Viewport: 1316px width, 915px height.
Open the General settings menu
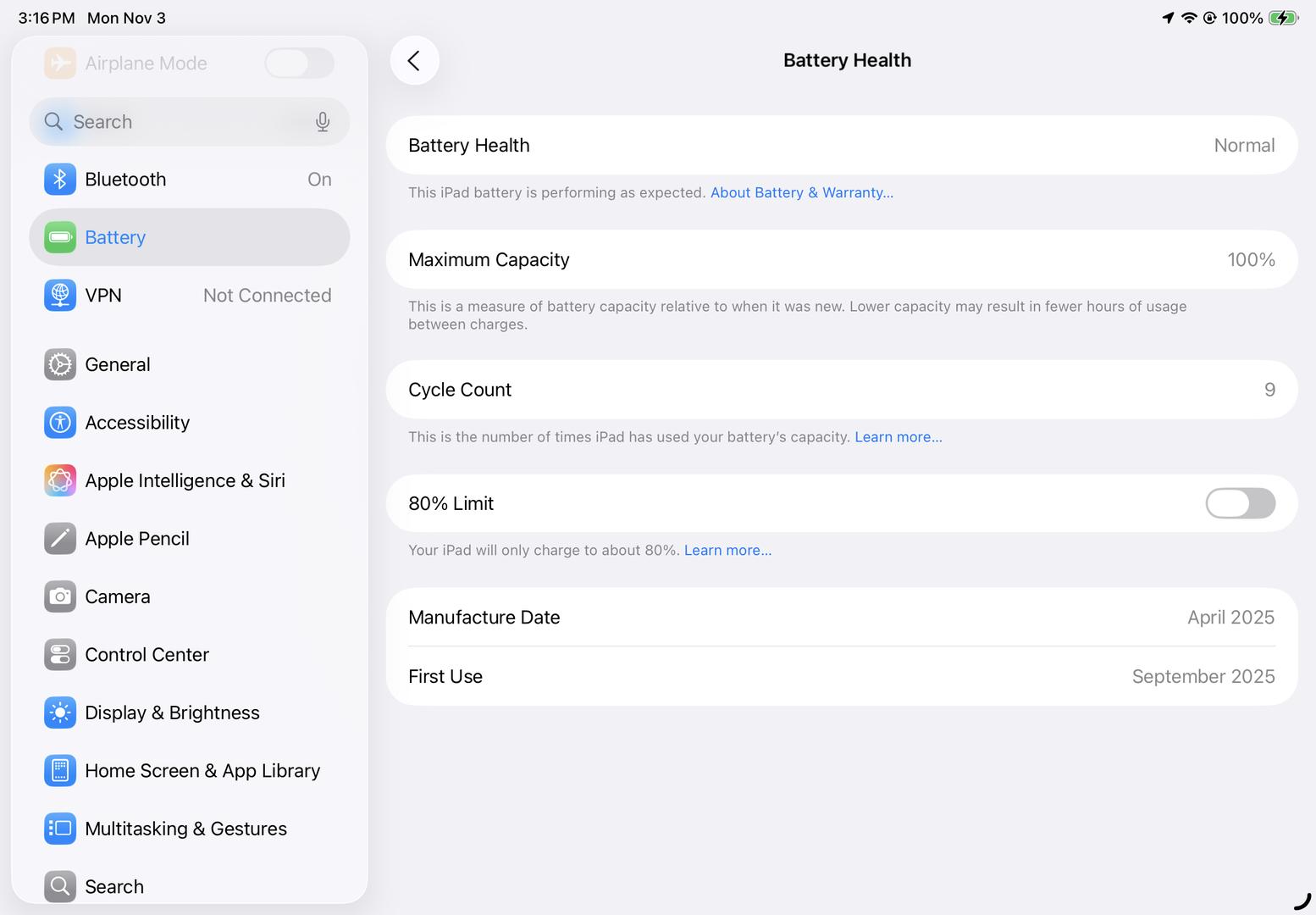[118, 364]
